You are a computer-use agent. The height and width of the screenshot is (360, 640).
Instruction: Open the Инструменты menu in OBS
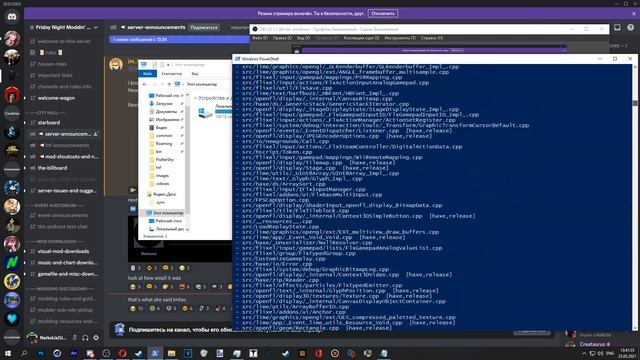[400, 38]
